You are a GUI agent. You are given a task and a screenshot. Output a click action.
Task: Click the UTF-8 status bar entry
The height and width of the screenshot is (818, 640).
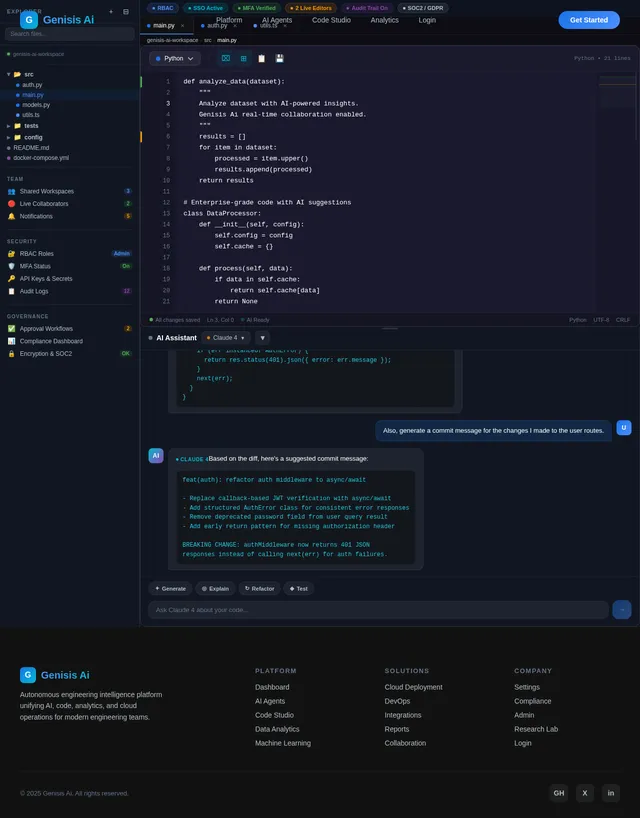601,320
